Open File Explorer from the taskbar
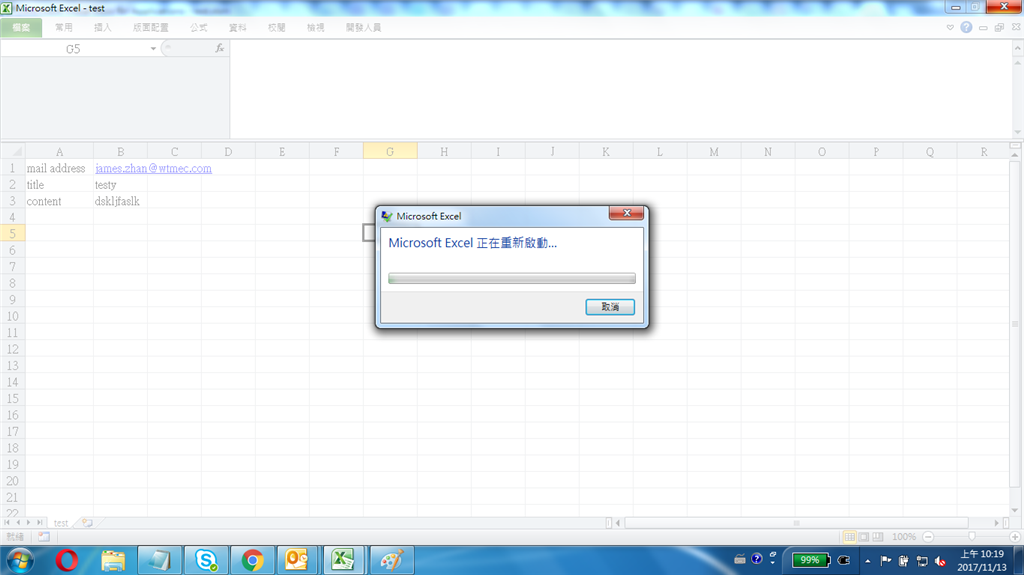Image resolution: width=1024 pixels, height=575 pixels. (x=113, y=560)
